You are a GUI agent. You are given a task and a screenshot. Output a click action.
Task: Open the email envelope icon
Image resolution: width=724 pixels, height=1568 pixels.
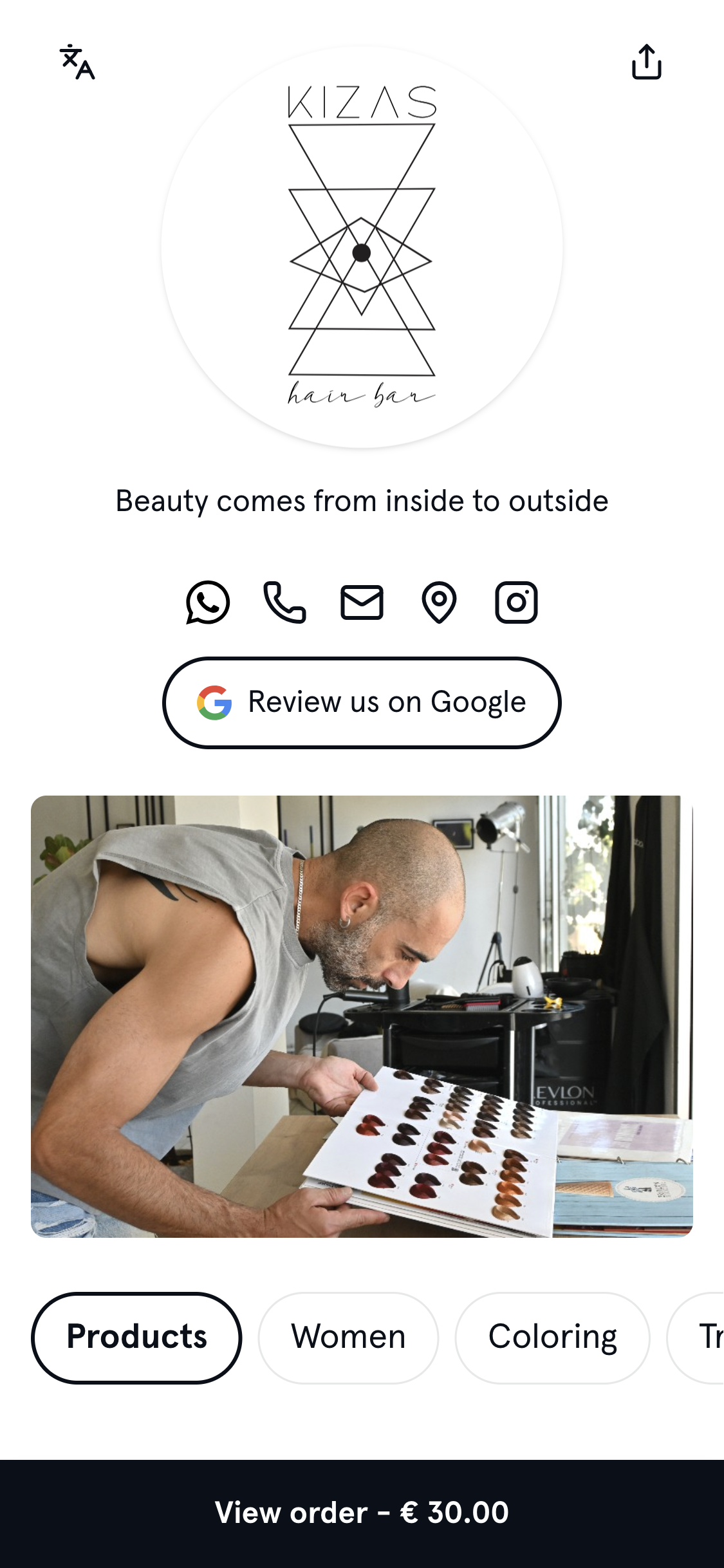[362, 602]
